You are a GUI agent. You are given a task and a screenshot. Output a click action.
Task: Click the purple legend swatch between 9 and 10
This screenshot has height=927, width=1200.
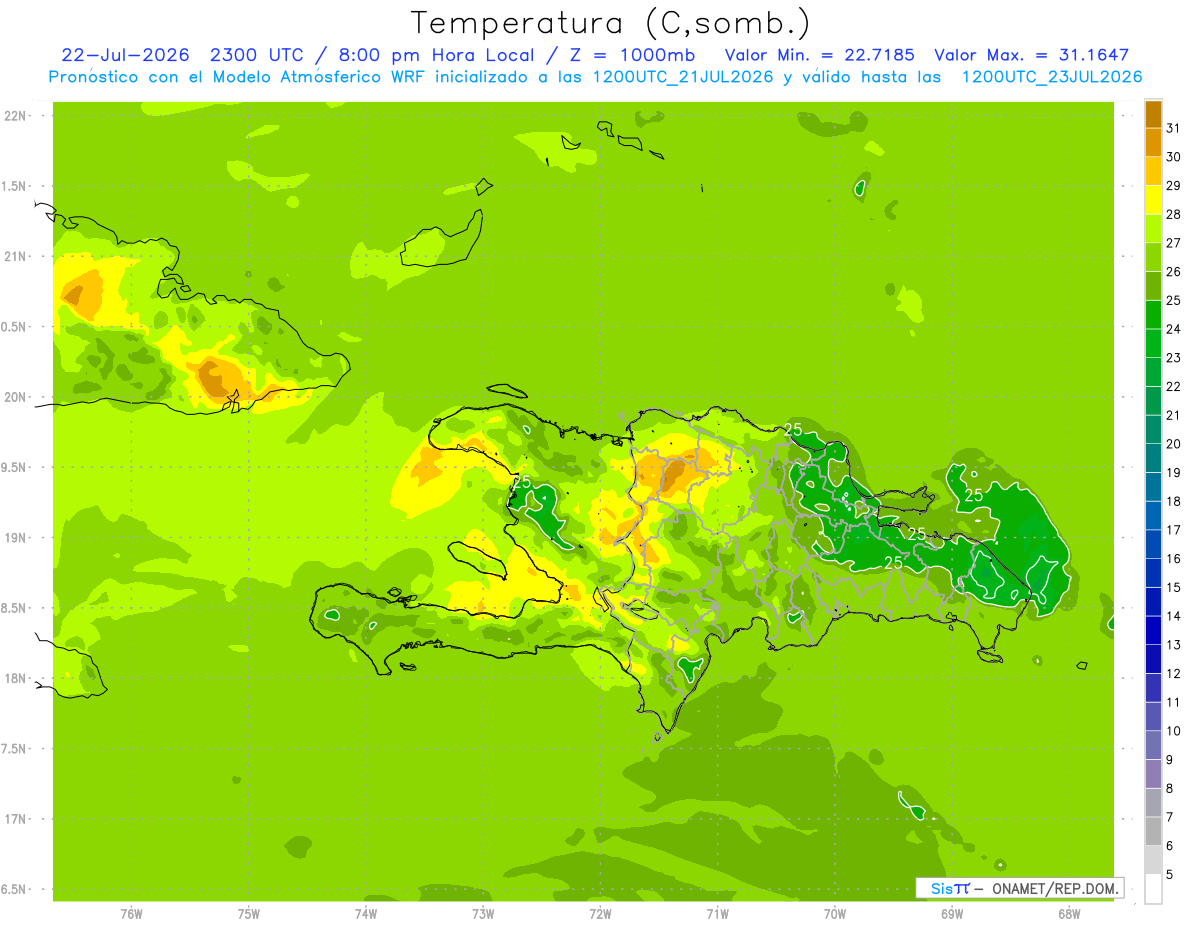pyautogui.click(x=1153, y=745)
